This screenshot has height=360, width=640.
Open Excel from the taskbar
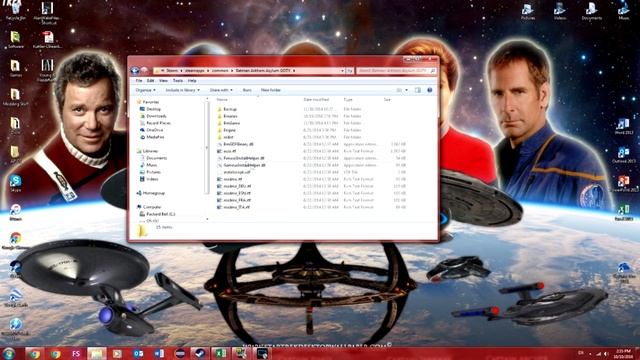220,353
